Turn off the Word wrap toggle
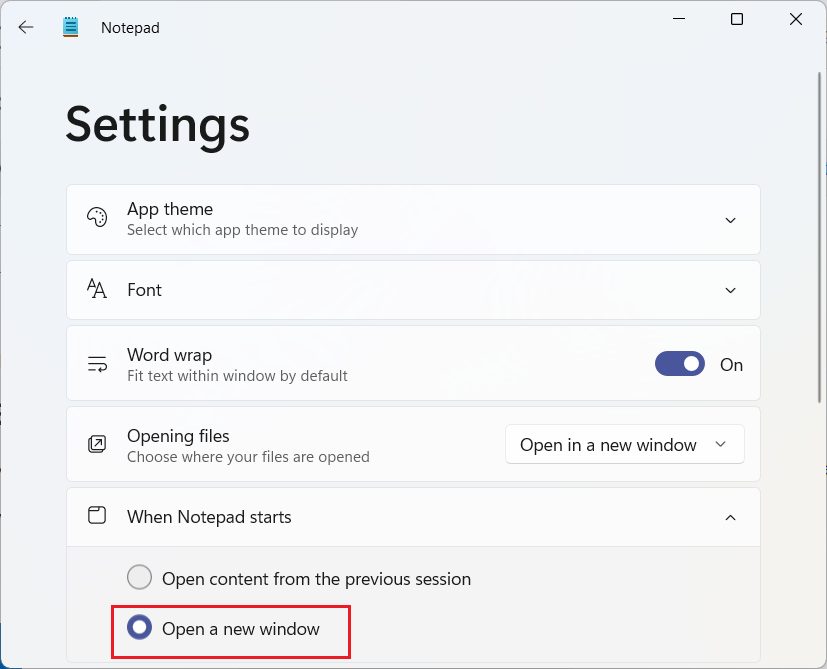The image size is (827, 669). [680, 364]
